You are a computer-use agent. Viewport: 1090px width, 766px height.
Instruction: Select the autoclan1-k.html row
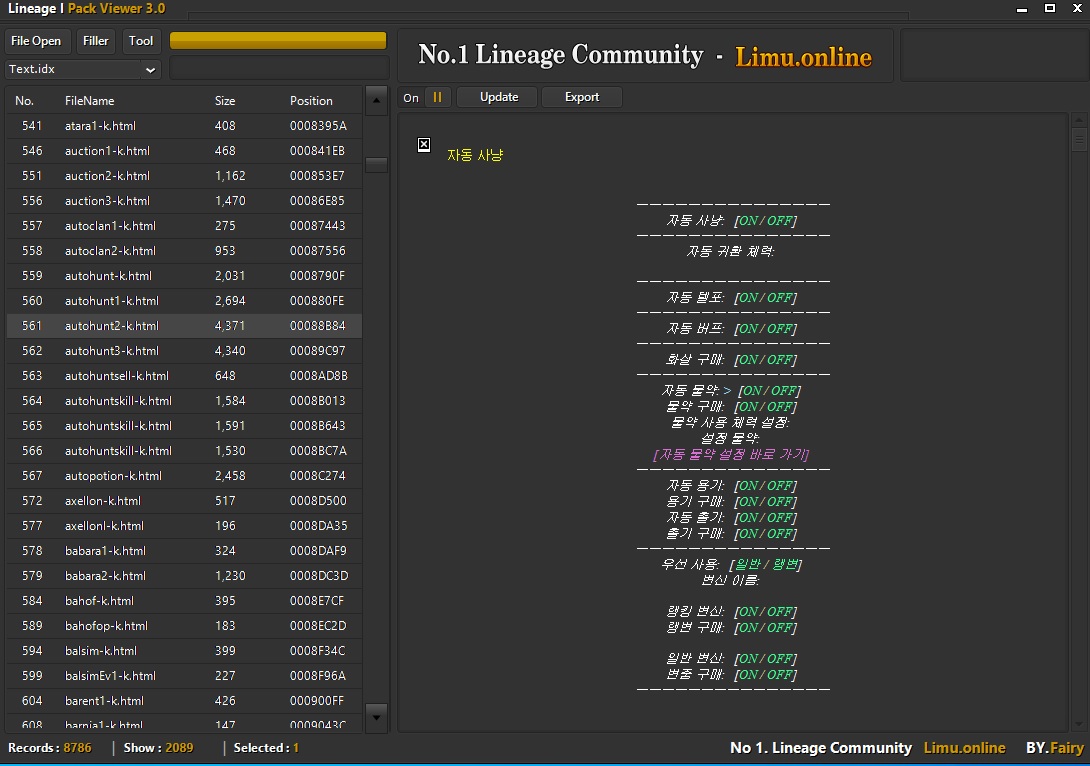pyautogui.click(x=184, y=226)
